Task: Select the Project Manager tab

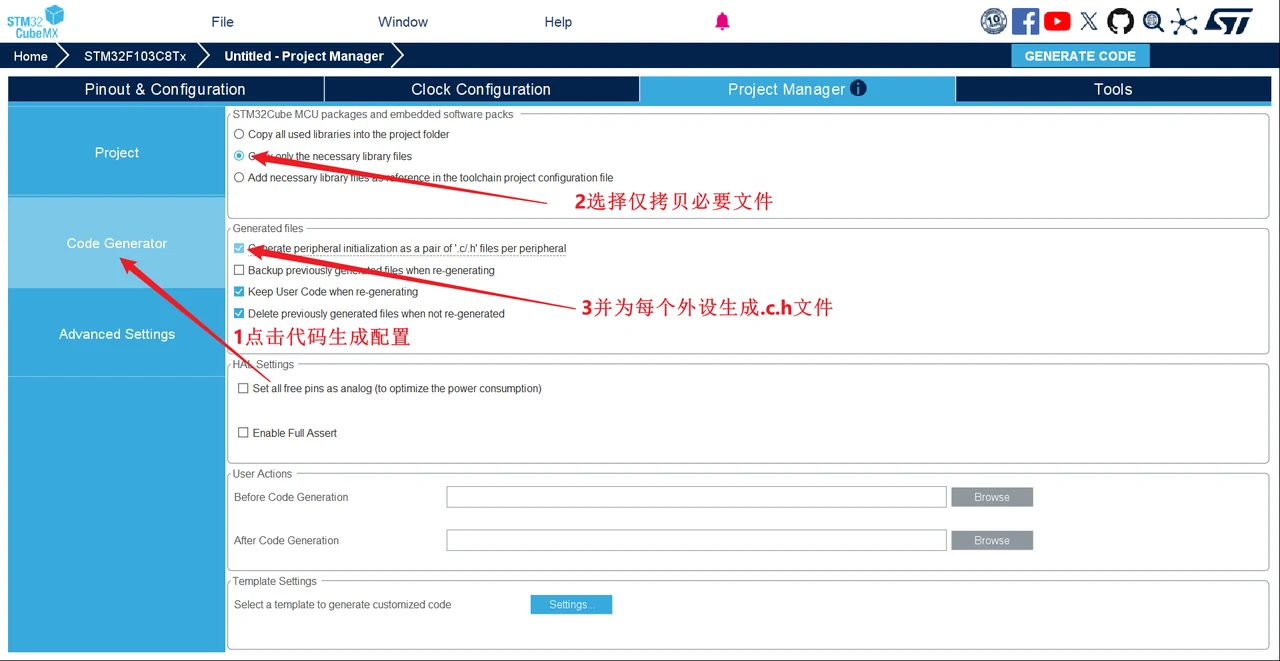Action: click(x=797, y=89)
